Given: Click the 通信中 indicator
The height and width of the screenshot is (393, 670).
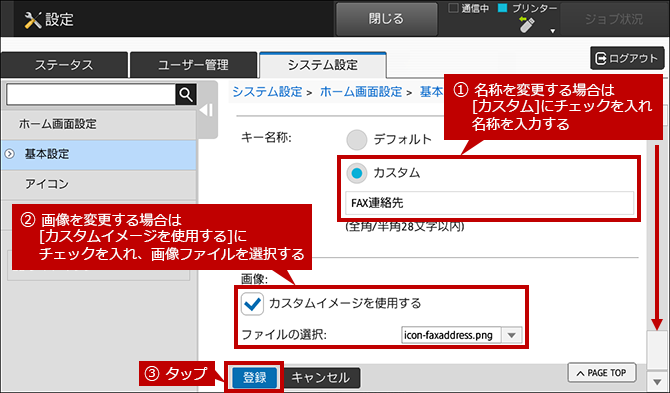Looking at the screenshot, I should click(469, 8).
